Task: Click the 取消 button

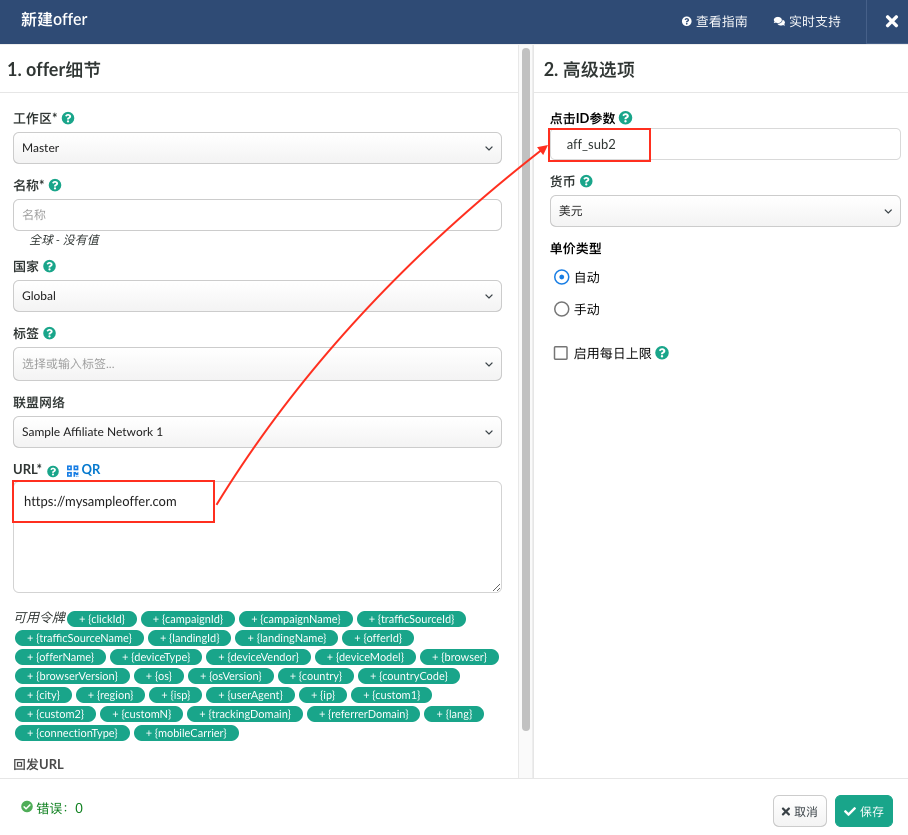Action: pyautogui.click(x=799, y=811)
